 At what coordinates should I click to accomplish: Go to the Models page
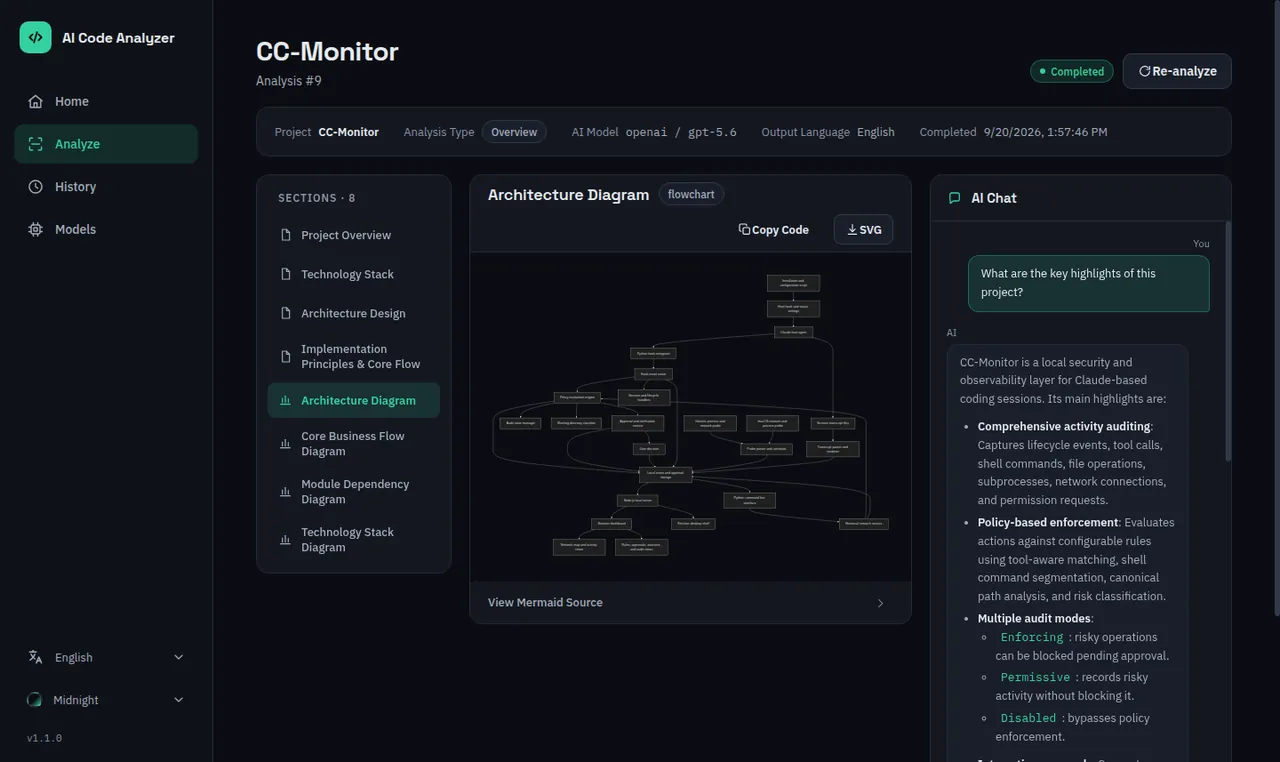point(106,229)
